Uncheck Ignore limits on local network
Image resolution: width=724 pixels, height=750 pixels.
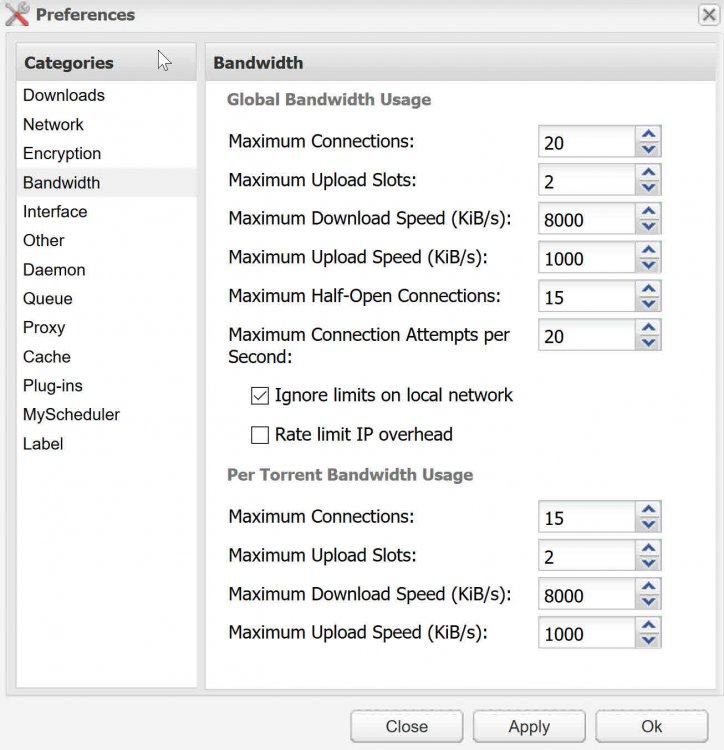[x=260, y=396]
